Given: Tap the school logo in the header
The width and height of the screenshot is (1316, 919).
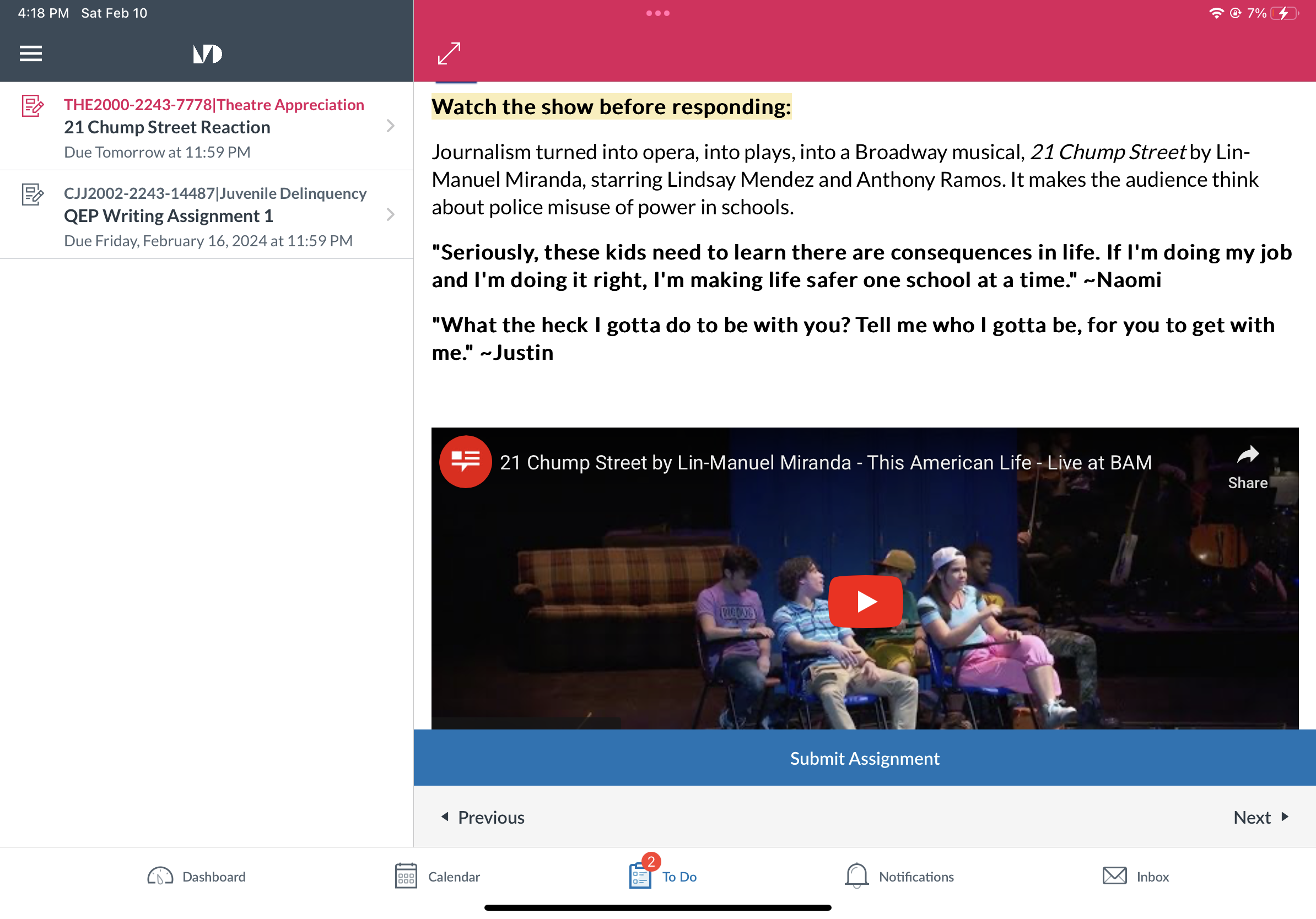Looking at the screenshot, I should pyautogui.click(x=207, y=54).
